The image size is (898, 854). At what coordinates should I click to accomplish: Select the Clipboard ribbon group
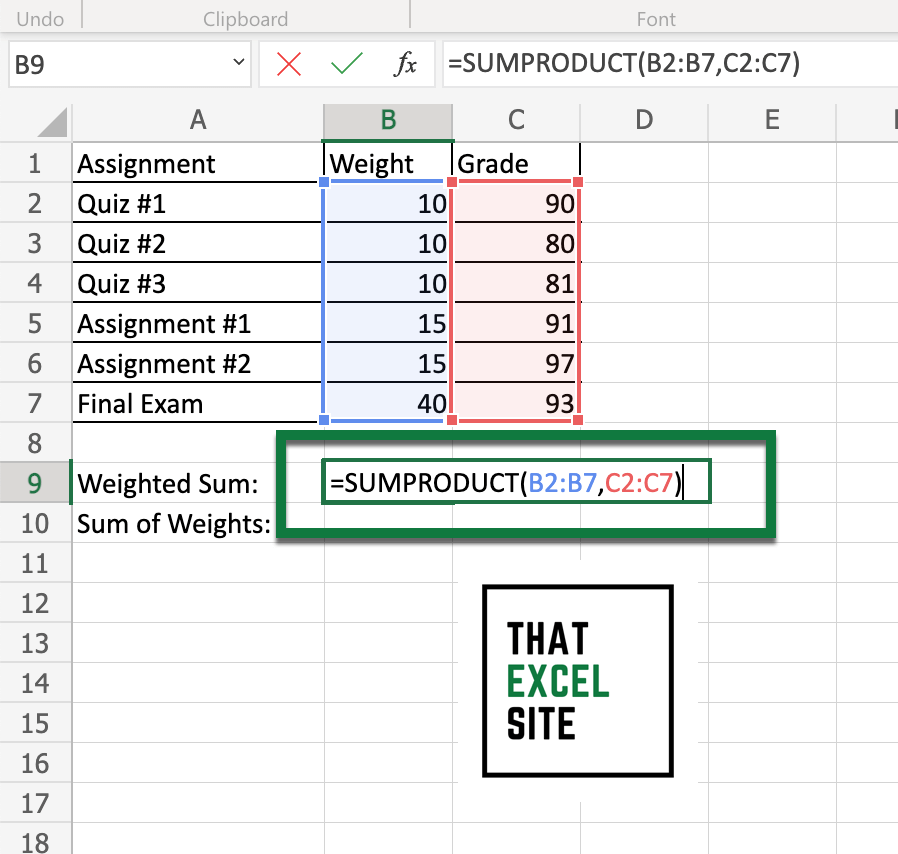pyautogui.click(x=245, y=17)
